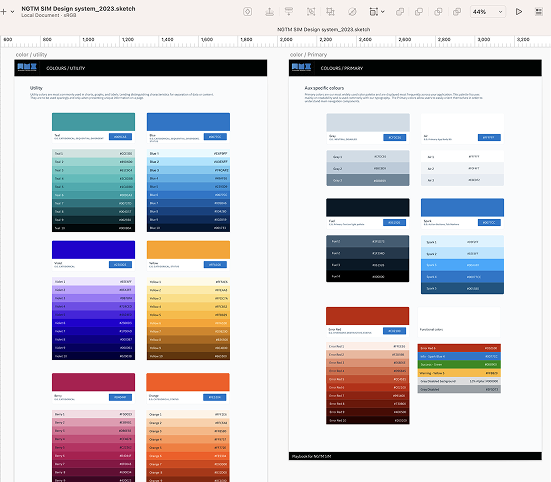Click the hex code button under Error Red
The height and width of the screenshot is (482, 551).
click(x=394, y=331)
